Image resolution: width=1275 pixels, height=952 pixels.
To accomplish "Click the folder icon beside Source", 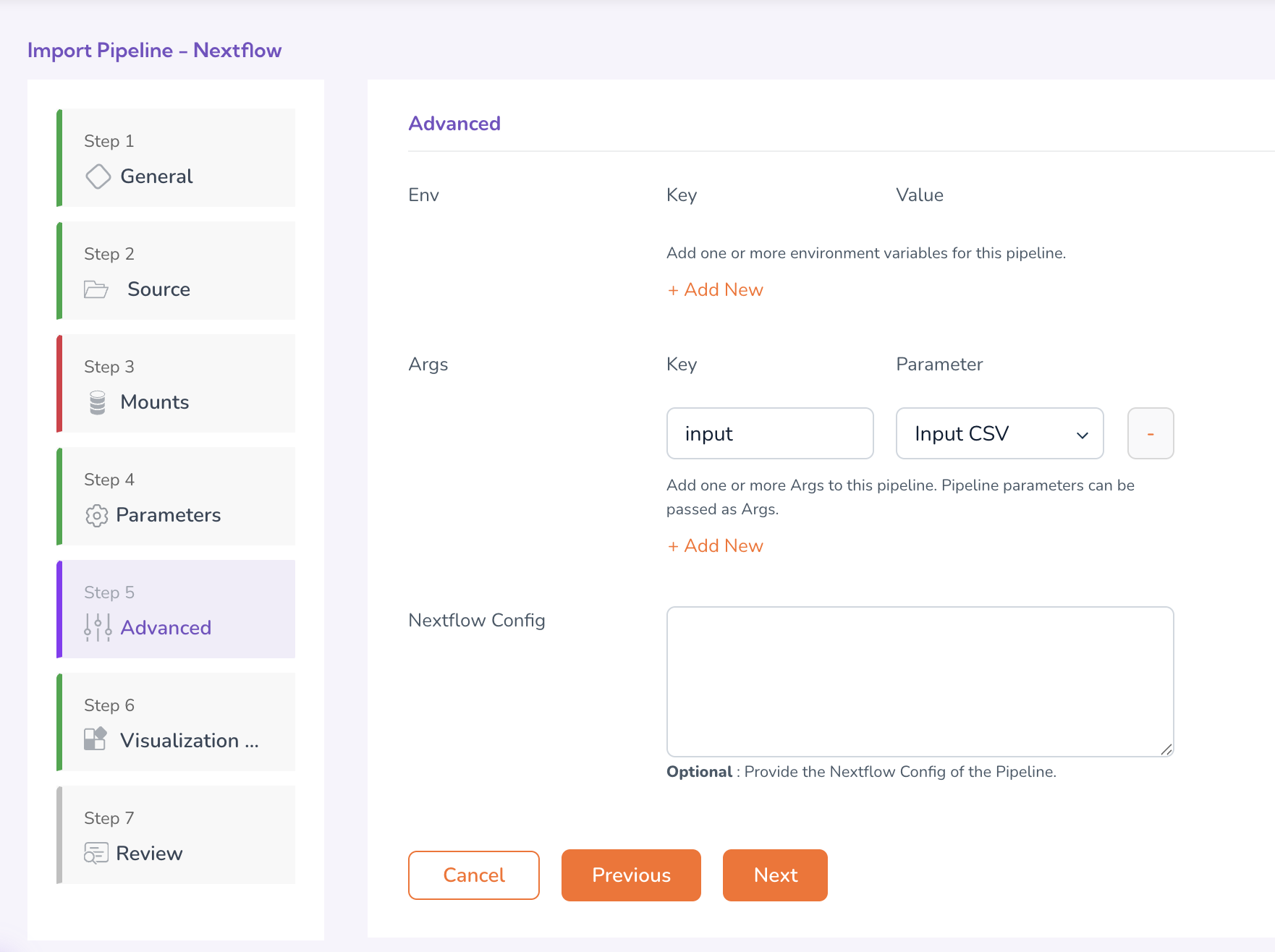I will (96, 289).
